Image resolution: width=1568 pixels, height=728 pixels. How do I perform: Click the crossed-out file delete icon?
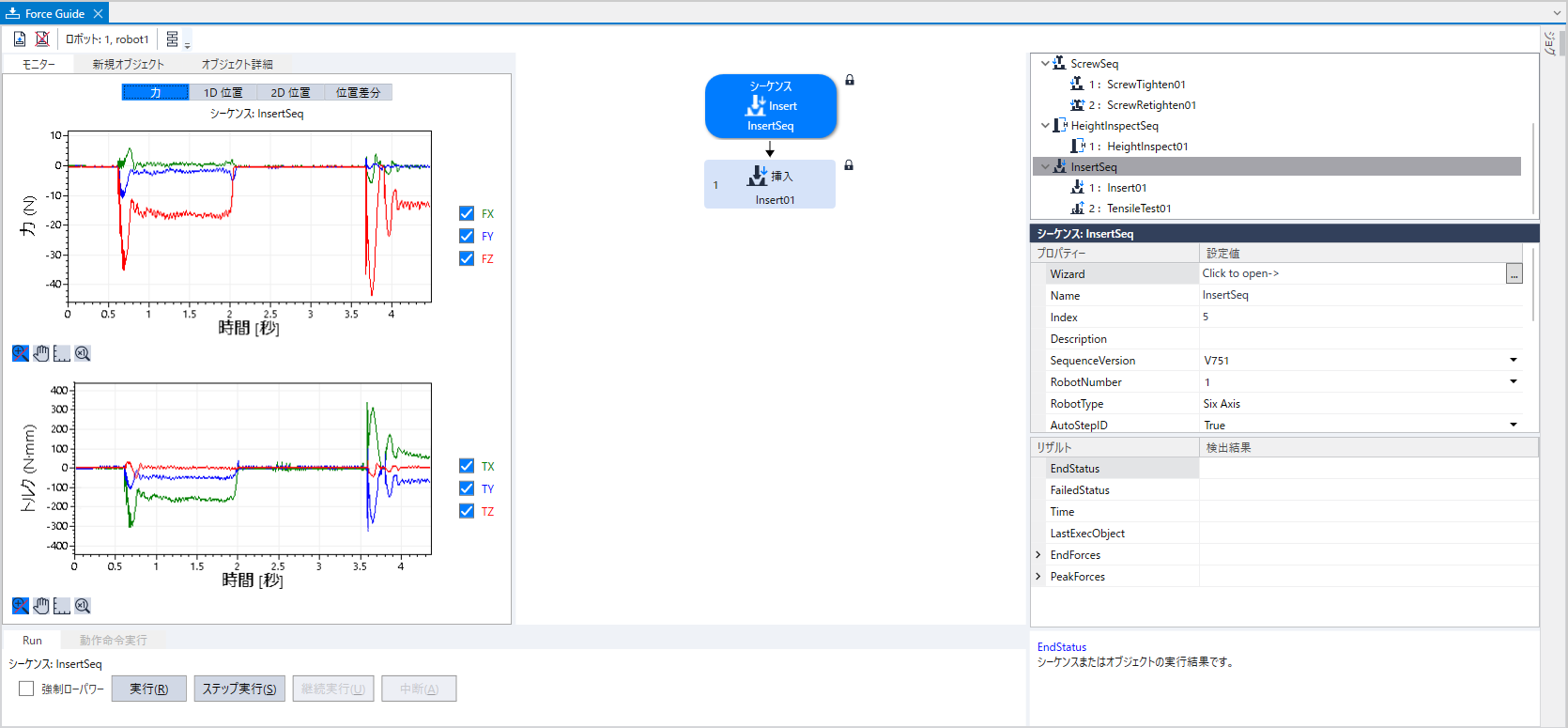point(42,39)
